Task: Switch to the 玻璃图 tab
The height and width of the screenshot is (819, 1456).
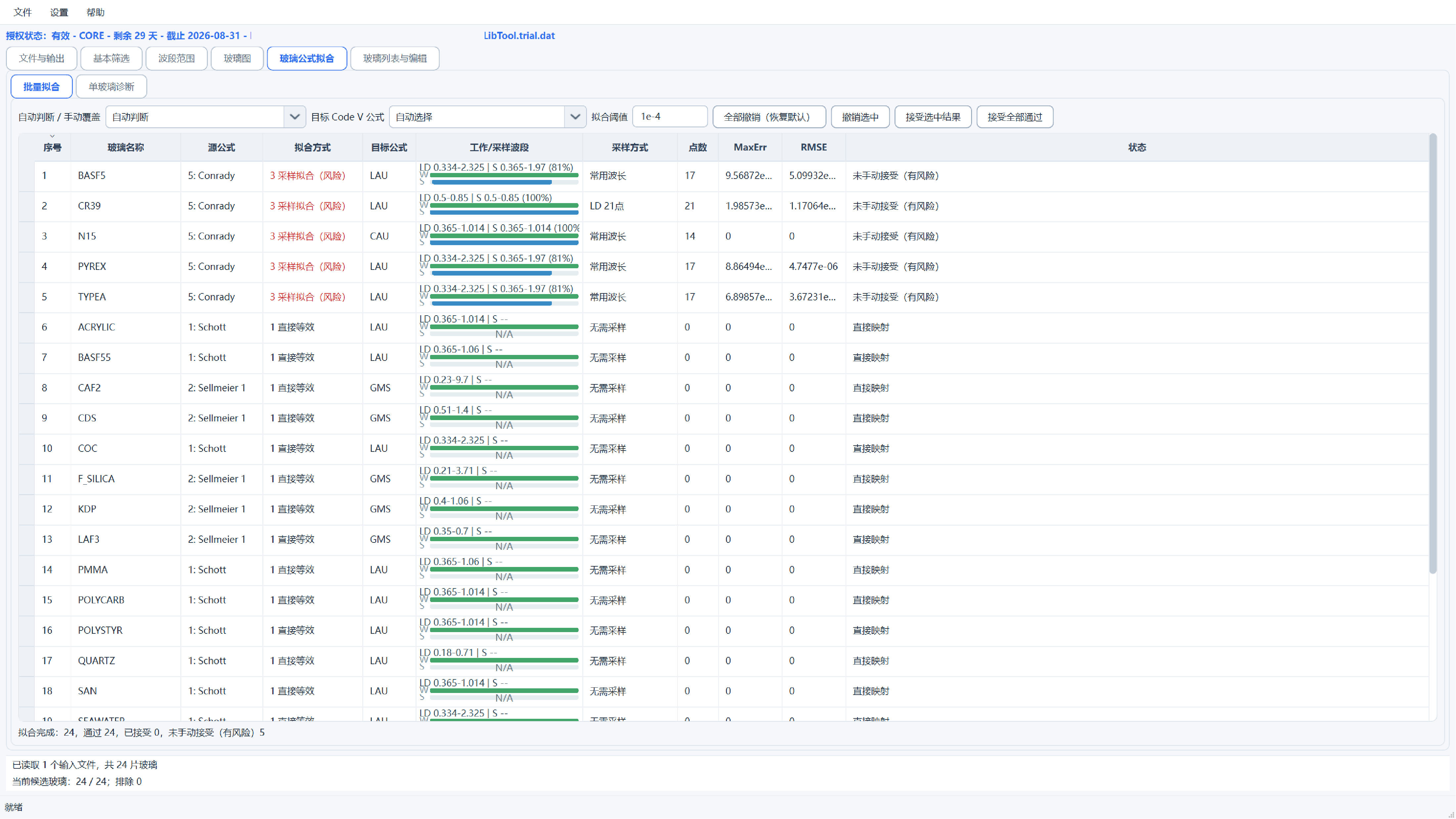Action: (238, 58)
